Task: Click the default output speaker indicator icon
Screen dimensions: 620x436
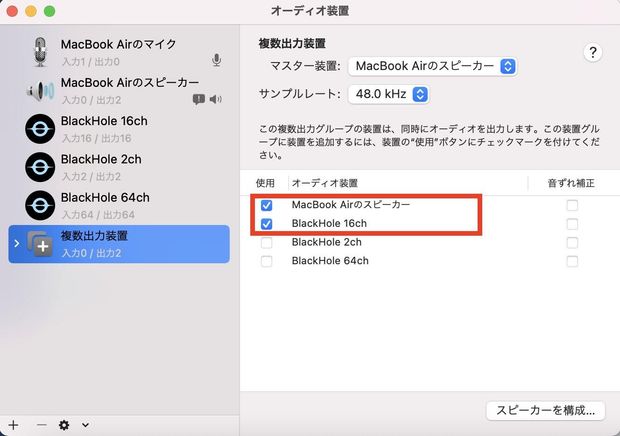Action: coord(215,99)
